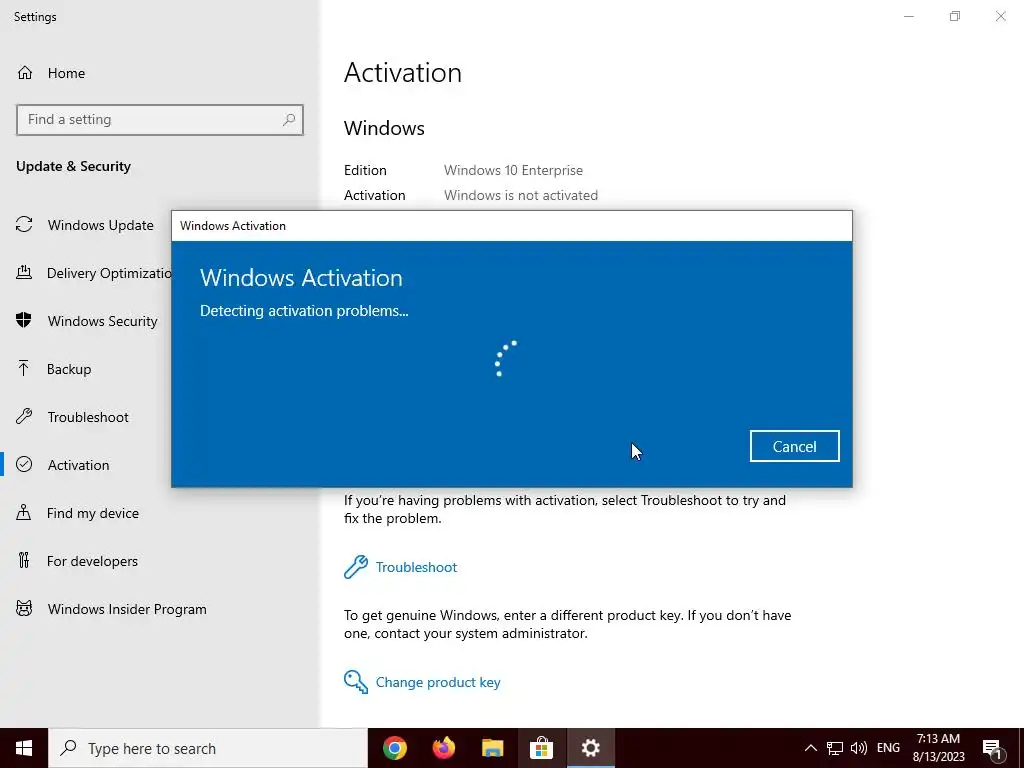Click the Find my device icon
The width and height of the screenshot is (1024, 768).
(x=24, y=512)
